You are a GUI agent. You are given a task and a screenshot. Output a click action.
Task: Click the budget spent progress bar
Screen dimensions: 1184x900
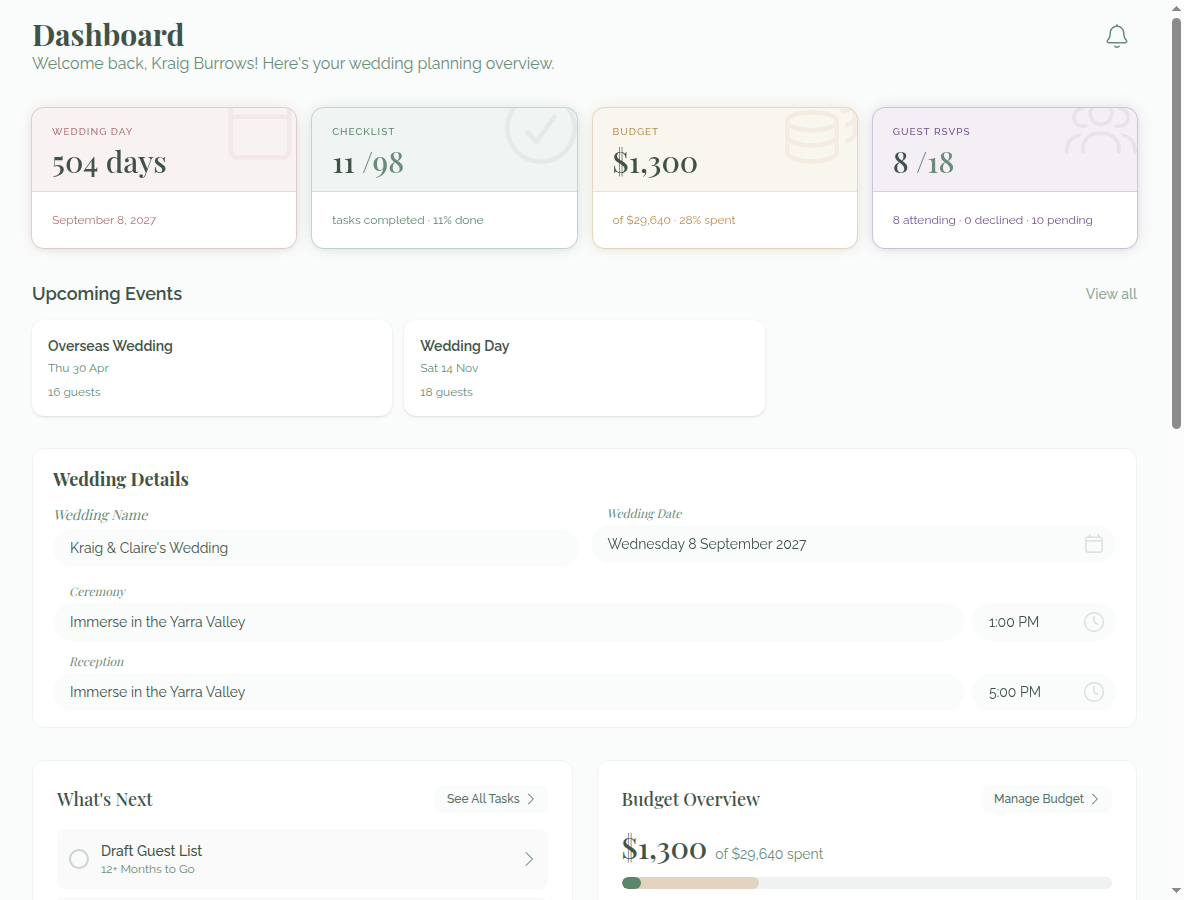click(867, 883)
